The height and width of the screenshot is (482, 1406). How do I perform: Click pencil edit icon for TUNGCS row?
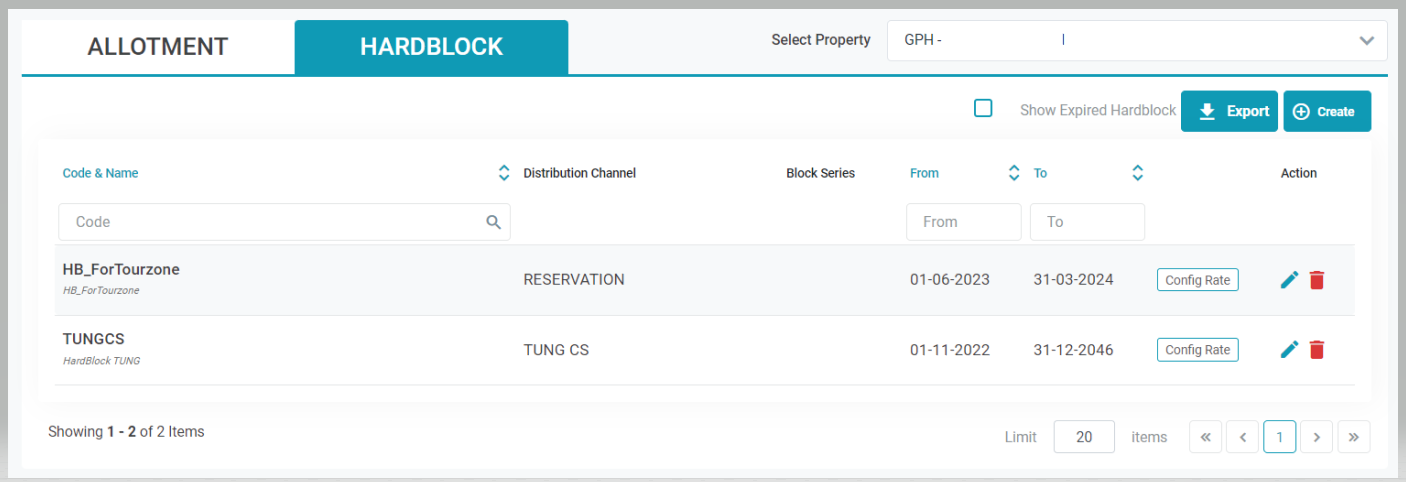coord(1289,349)
